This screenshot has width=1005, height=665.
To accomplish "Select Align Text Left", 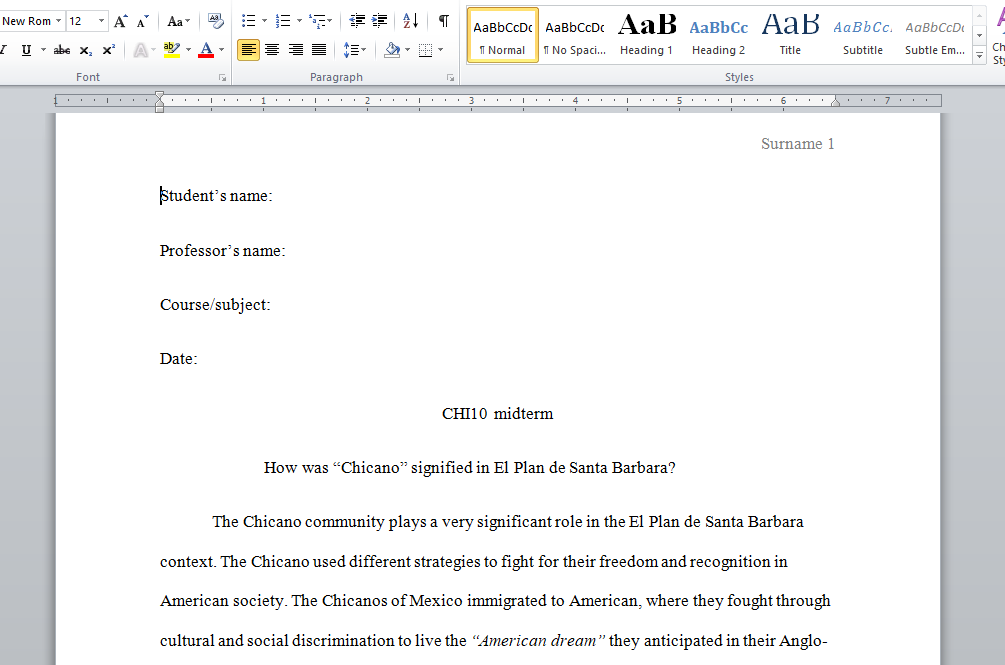I will coord(249,50).
